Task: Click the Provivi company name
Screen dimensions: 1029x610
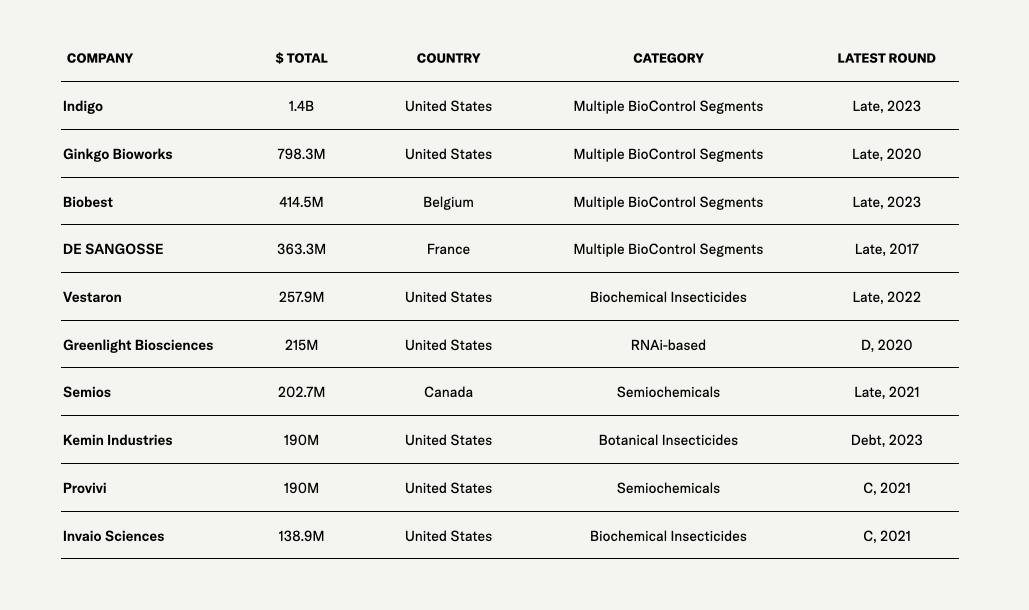Action: (x=85, y=488)
